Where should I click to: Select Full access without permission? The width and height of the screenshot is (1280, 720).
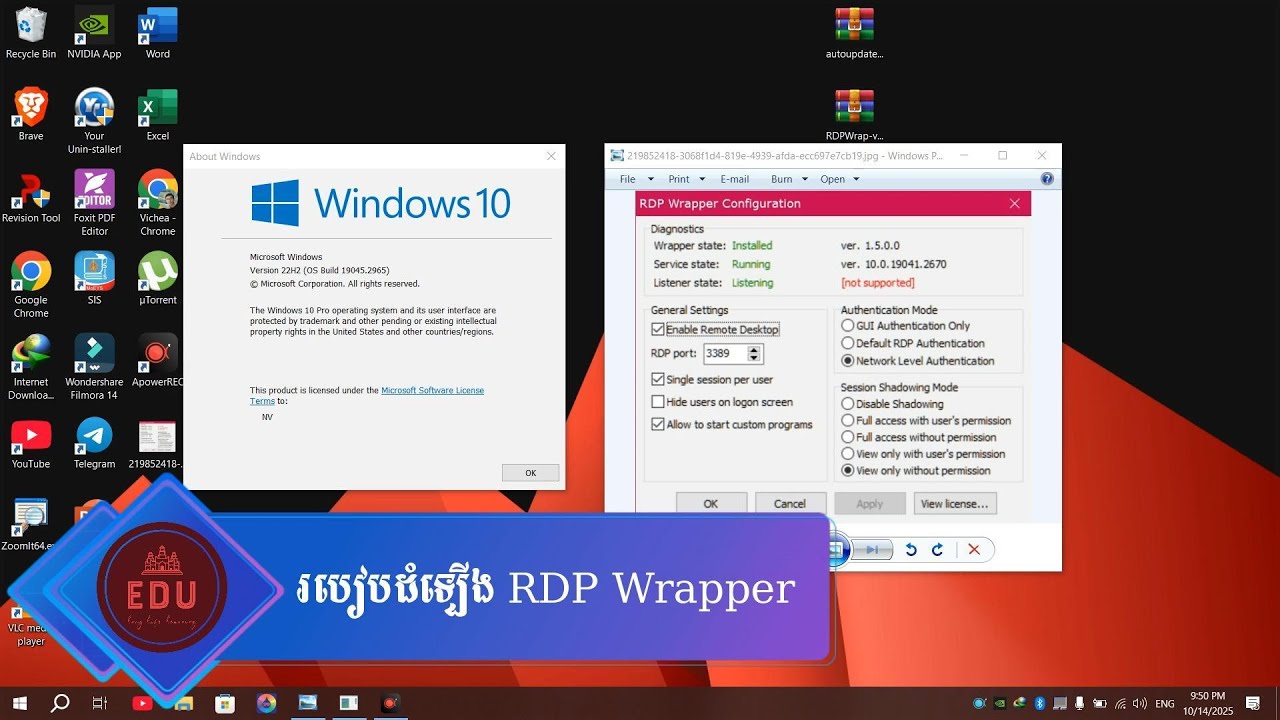[x=848, y=437]
